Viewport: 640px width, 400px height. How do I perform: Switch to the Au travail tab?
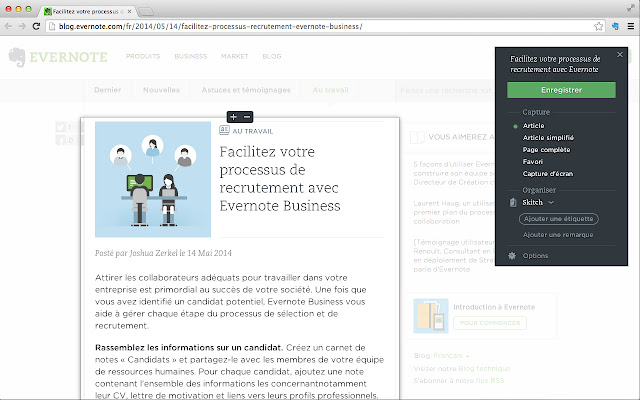[x=330, y=90]
